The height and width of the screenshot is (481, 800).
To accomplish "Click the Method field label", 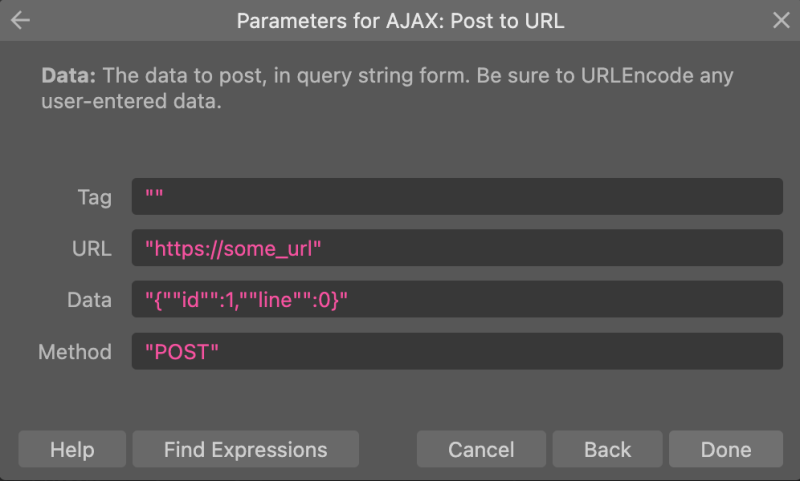I will point(75,352).
